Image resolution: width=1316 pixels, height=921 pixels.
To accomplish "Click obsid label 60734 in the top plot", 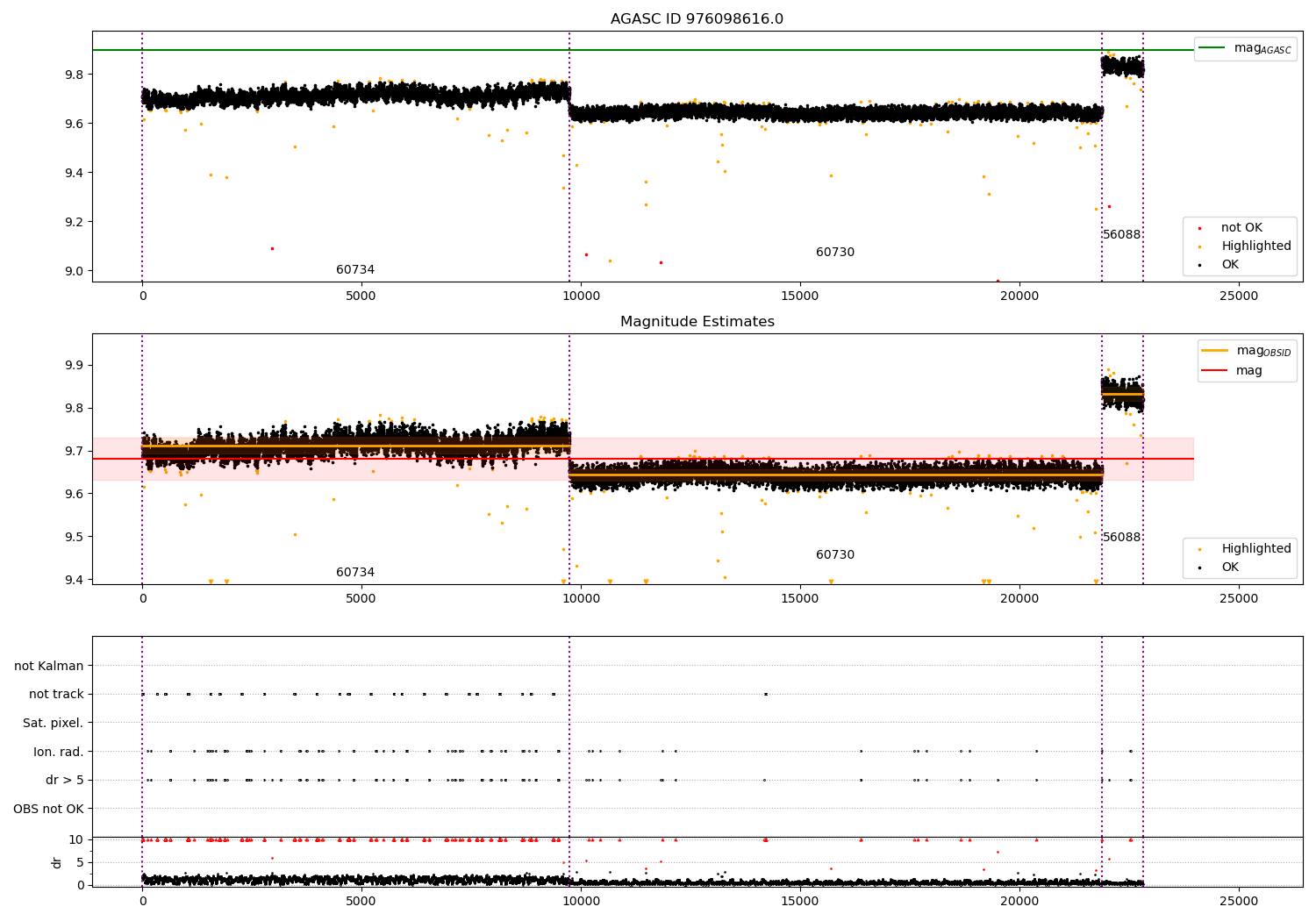I will click(355, 270).
